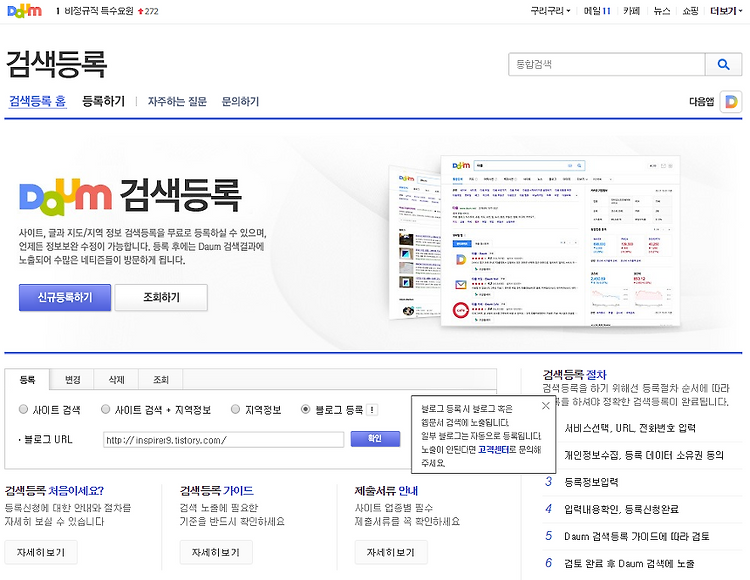Open 문의하기 navigation link
750x580 pixels.
[240, 101]
